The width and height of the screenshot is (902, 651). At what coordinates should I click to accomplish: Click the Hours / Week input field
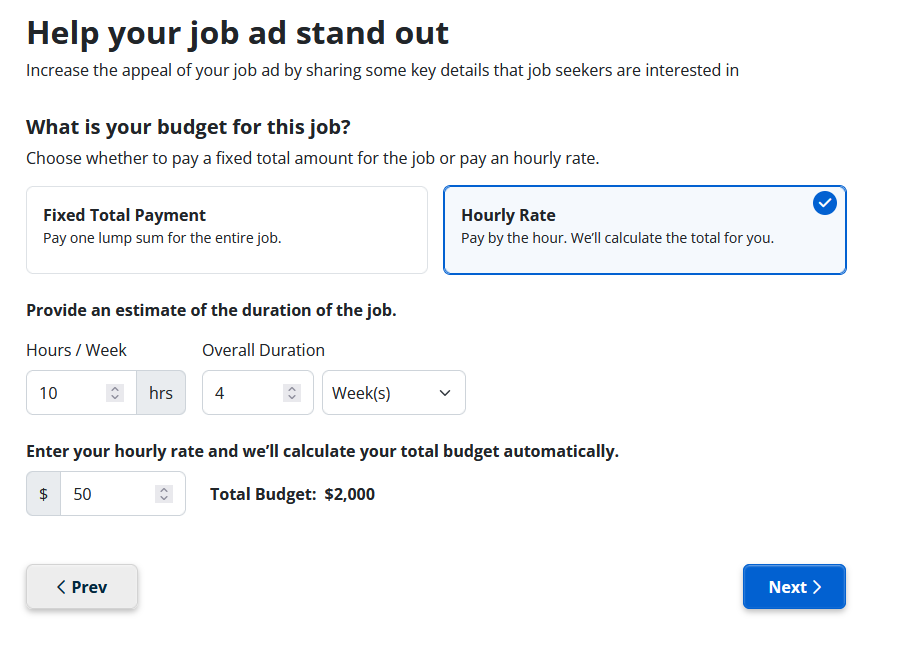click(81, 393)
